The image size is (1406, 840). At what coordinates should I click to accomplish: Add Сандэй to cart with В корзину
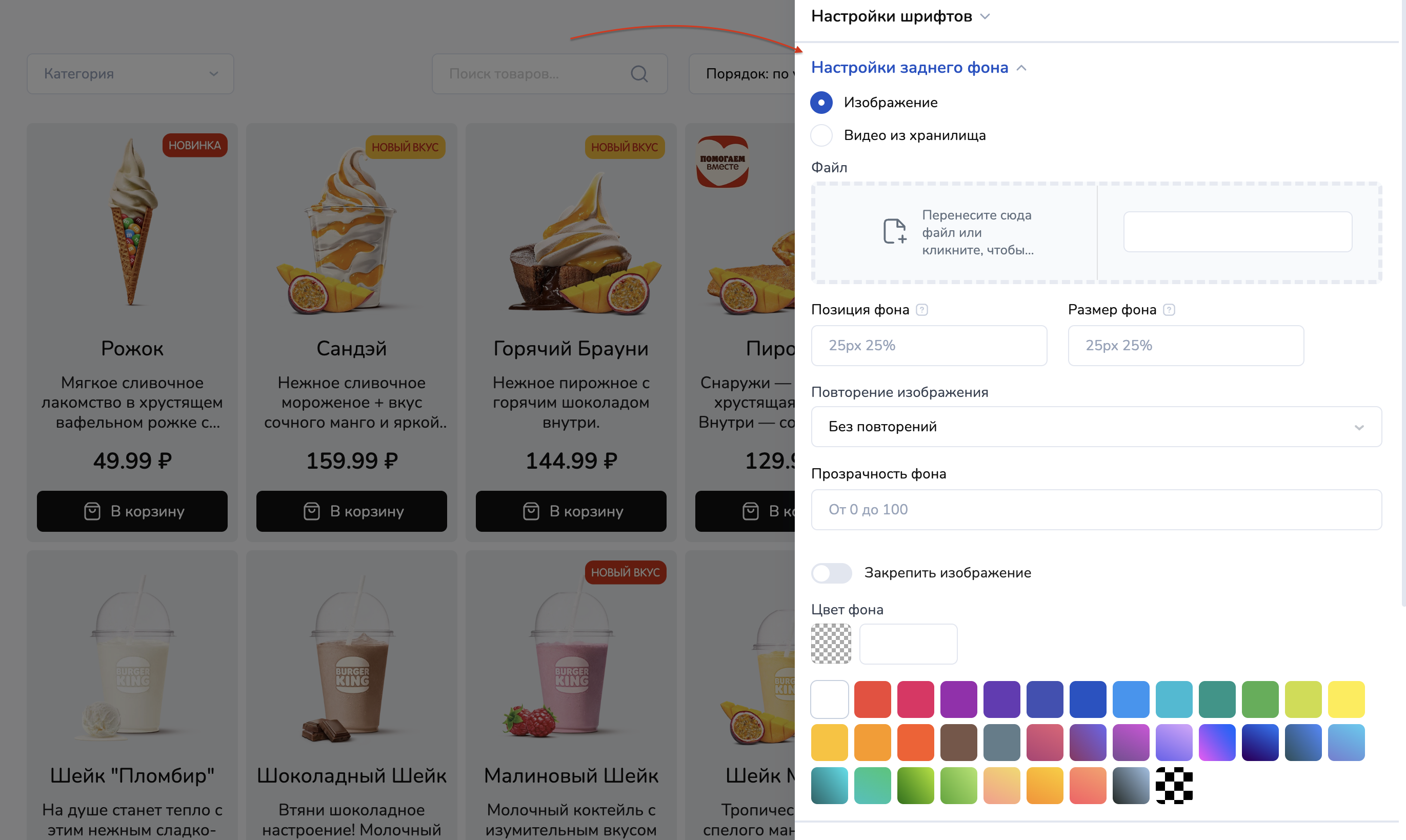351,512
